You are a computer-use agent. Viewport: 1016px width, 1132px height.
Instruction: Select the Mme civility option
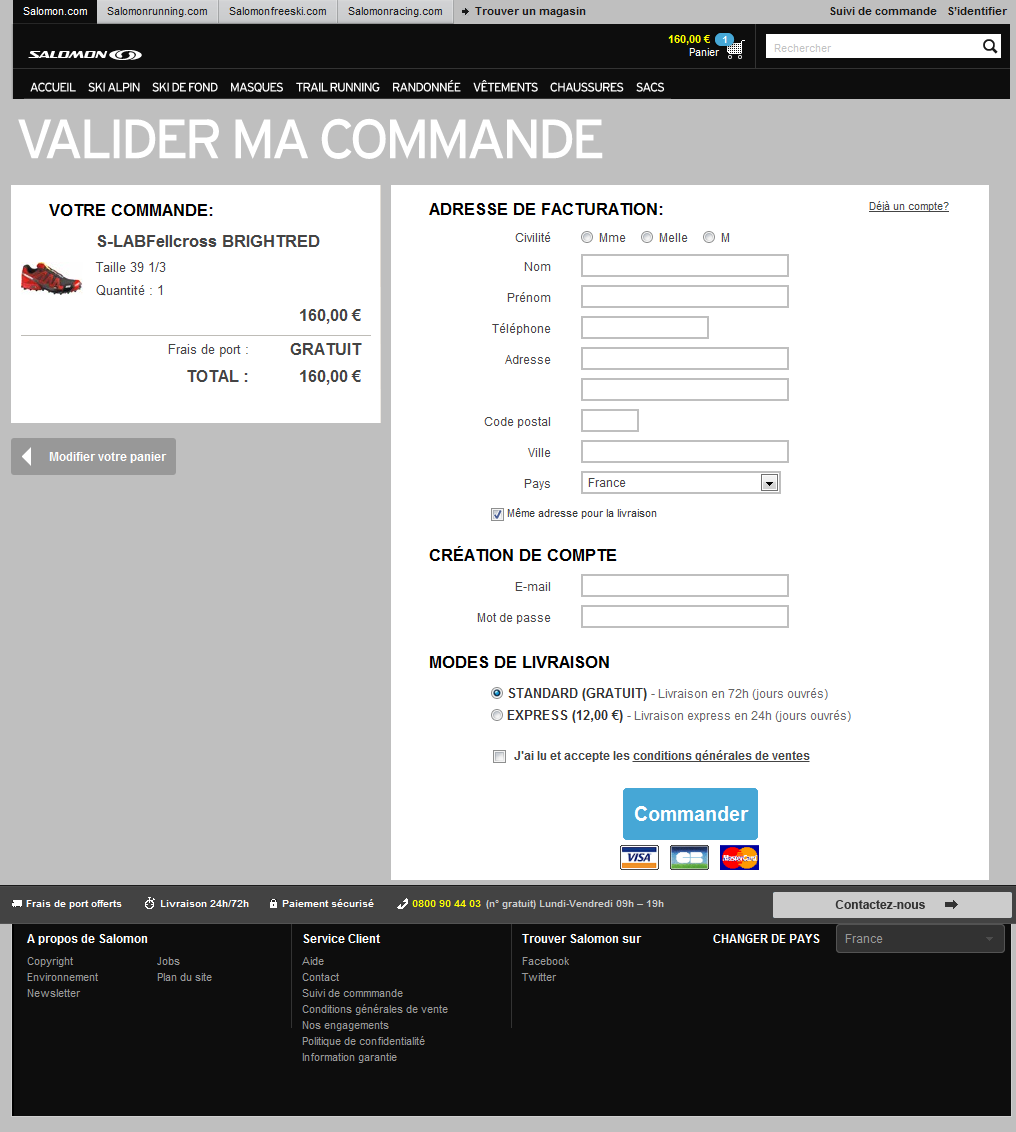coord(587,238)
